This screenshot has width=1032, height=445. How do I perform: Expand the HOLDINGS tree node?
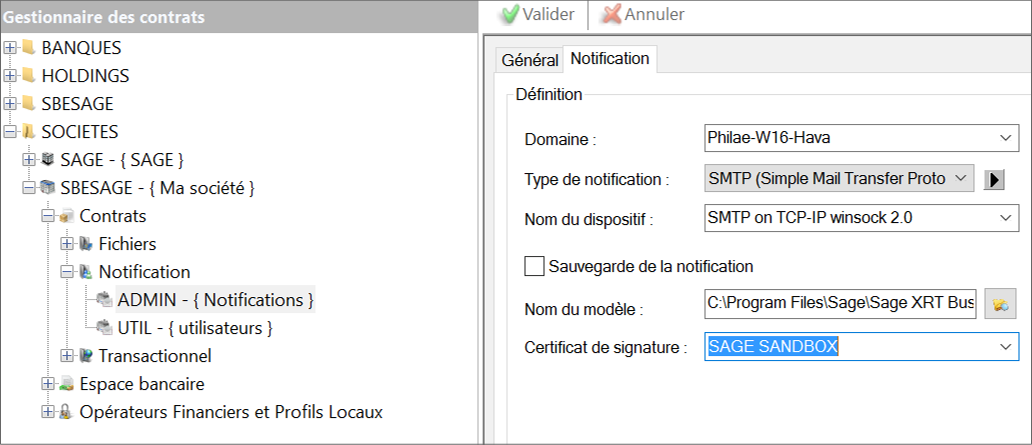(10, 75)
